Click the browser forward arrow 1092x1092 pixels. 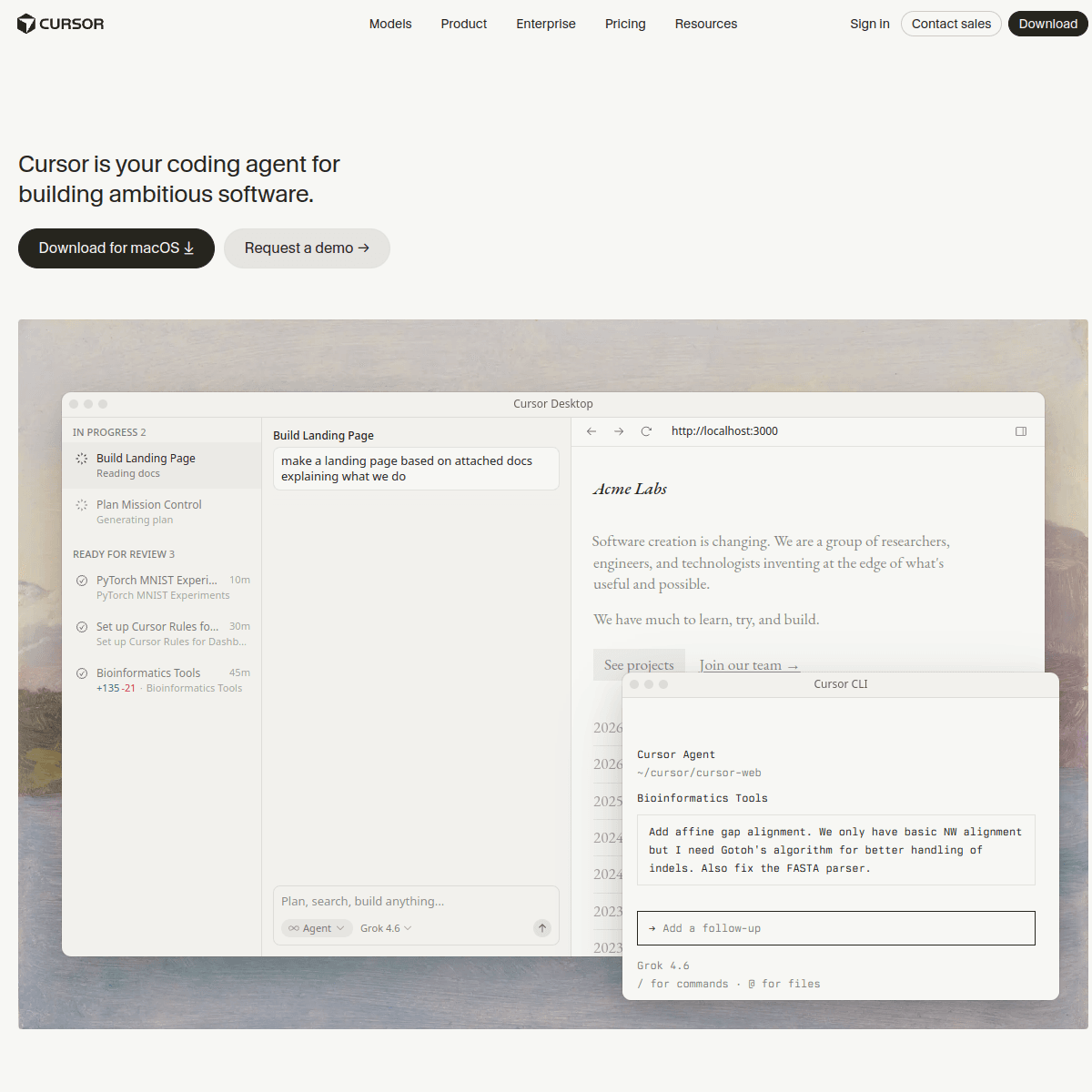coord(619,431)
